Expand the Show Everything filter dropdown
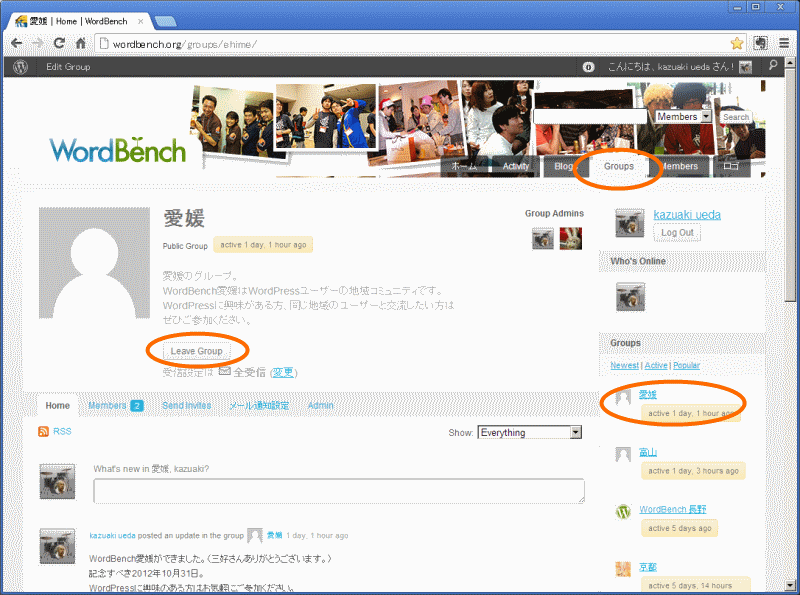Image resolution: width=800 pixels, height=595 pixels. (x=530, y=433)
